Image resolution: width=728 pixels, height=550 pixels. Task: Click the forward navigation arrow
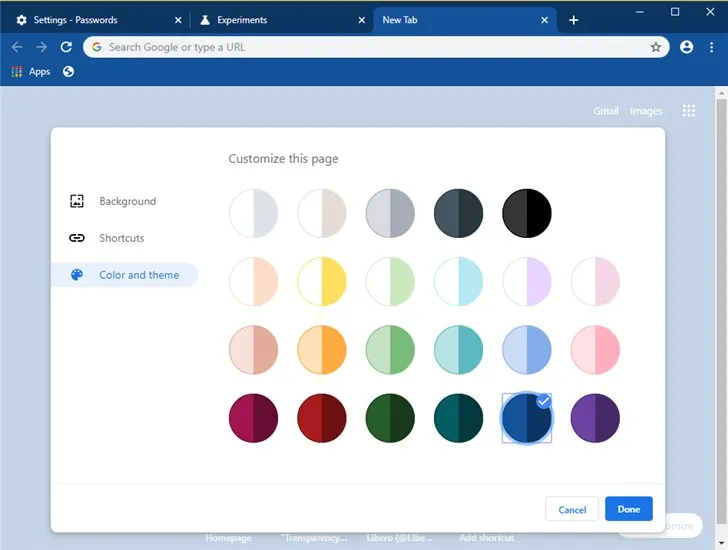tap(41, 47)
